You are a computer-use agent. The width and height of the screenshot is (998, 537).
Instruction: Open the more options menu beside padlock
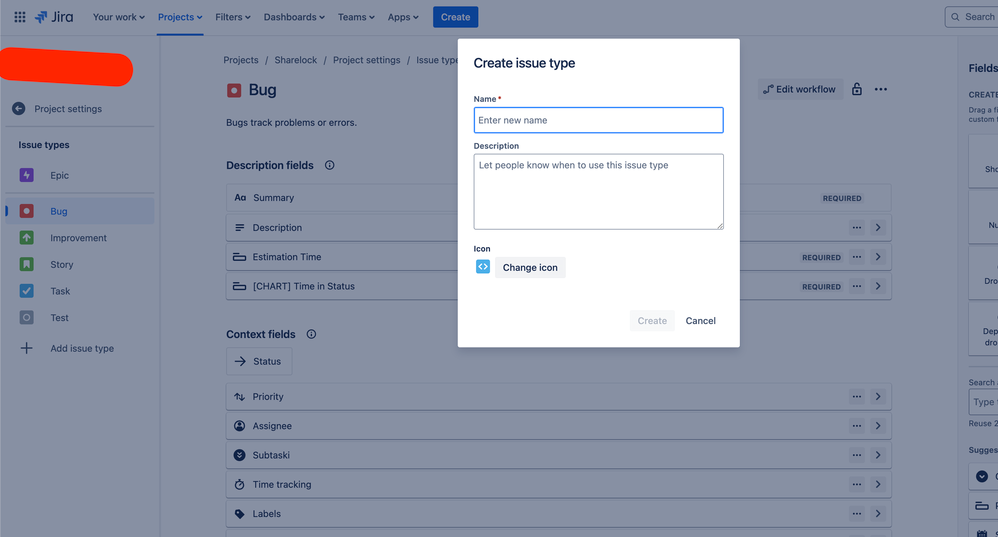(881, 89)
